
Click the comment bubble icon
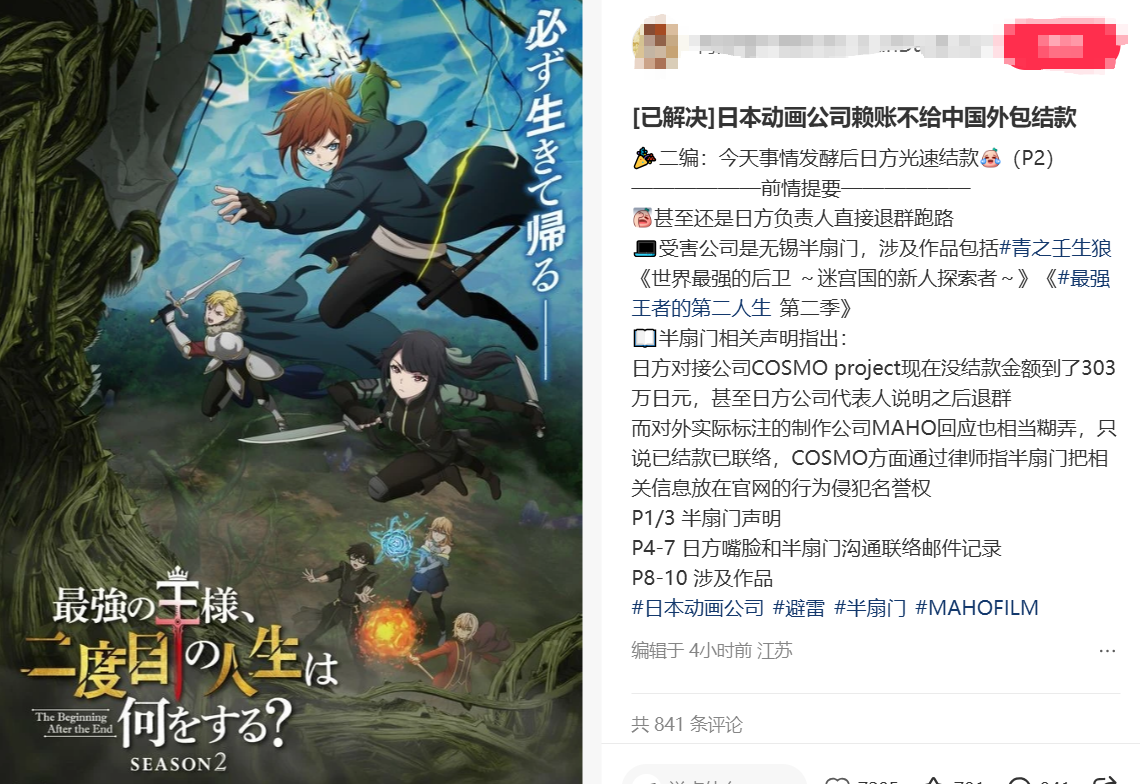pyautogui.click(x=1019, y=780)
